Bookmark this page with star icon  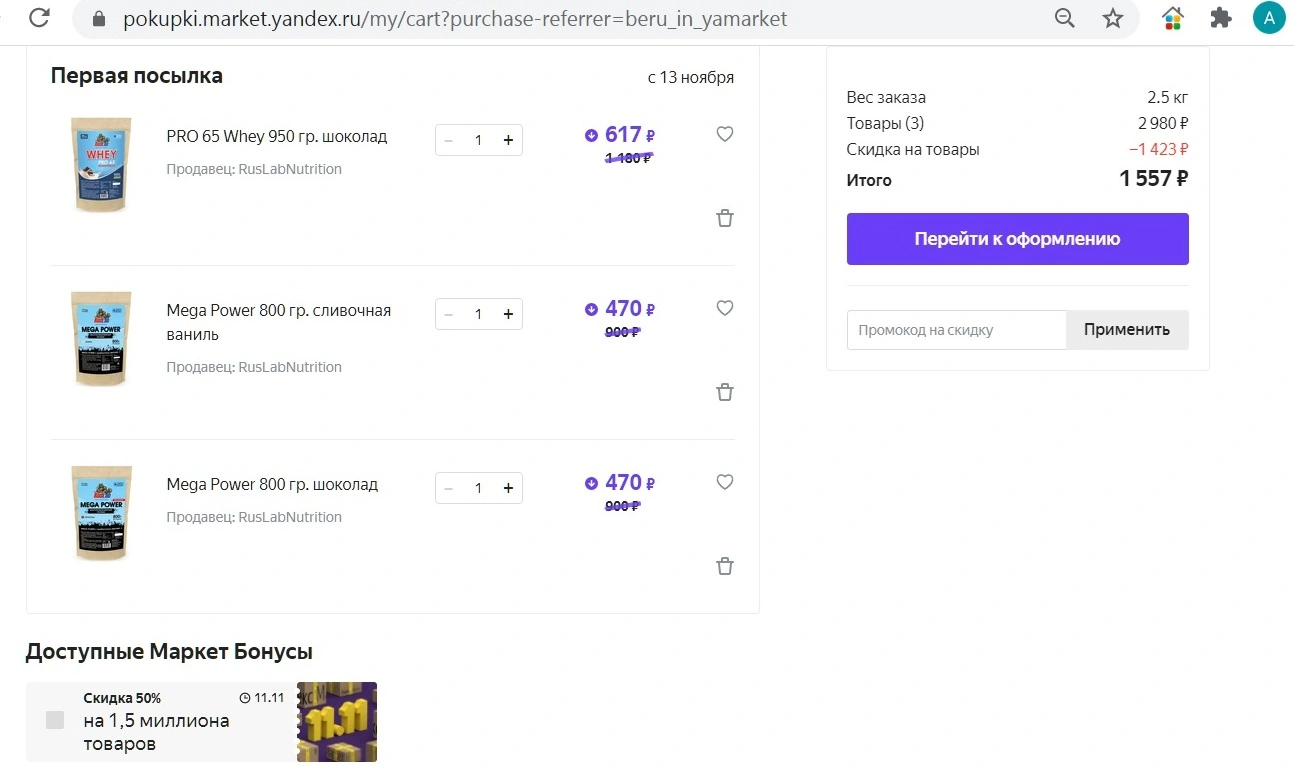[x=1113, y=18]
